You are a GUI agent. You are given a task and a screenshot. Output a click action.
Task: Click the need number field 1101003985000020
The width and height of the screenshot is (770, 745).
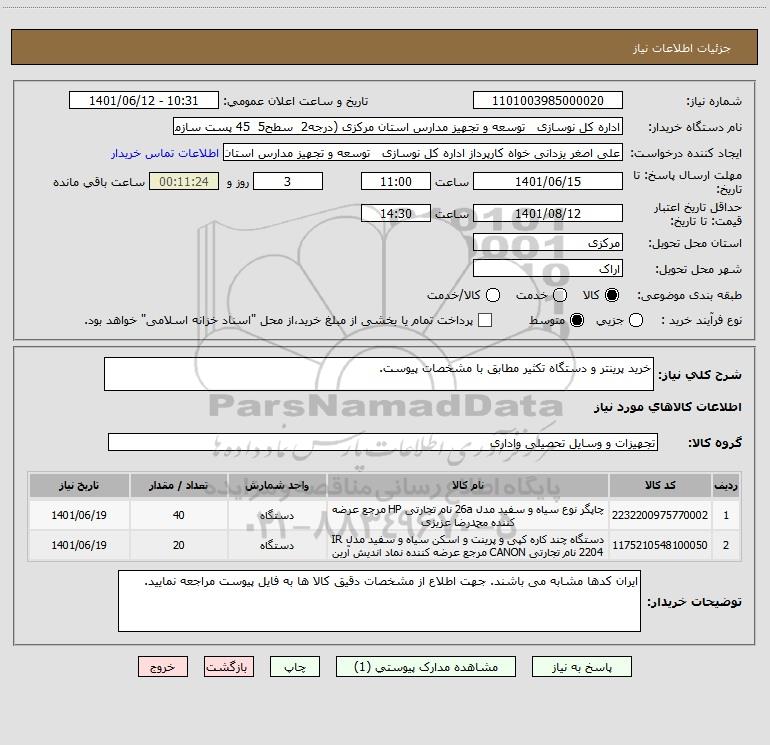[x=548, y=101]
